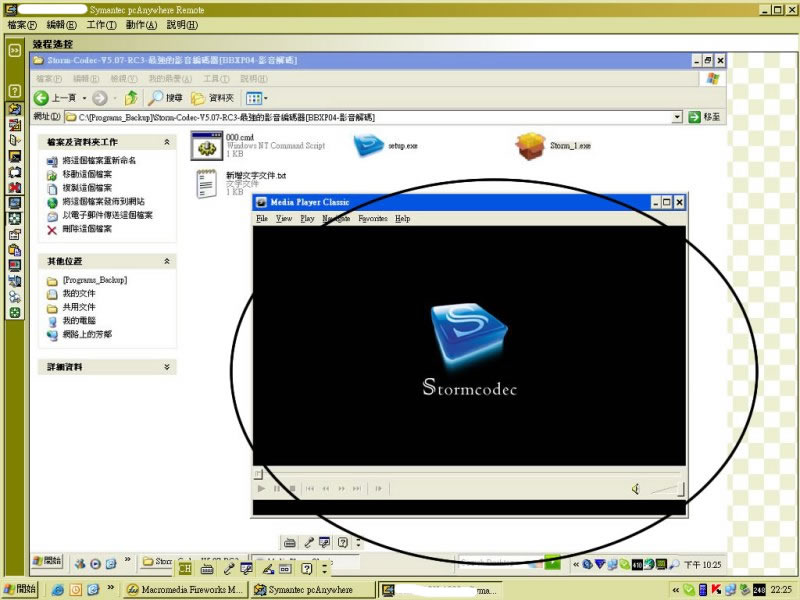
Task: Open Media Player Classic File menu
Action: coord(262,218)
